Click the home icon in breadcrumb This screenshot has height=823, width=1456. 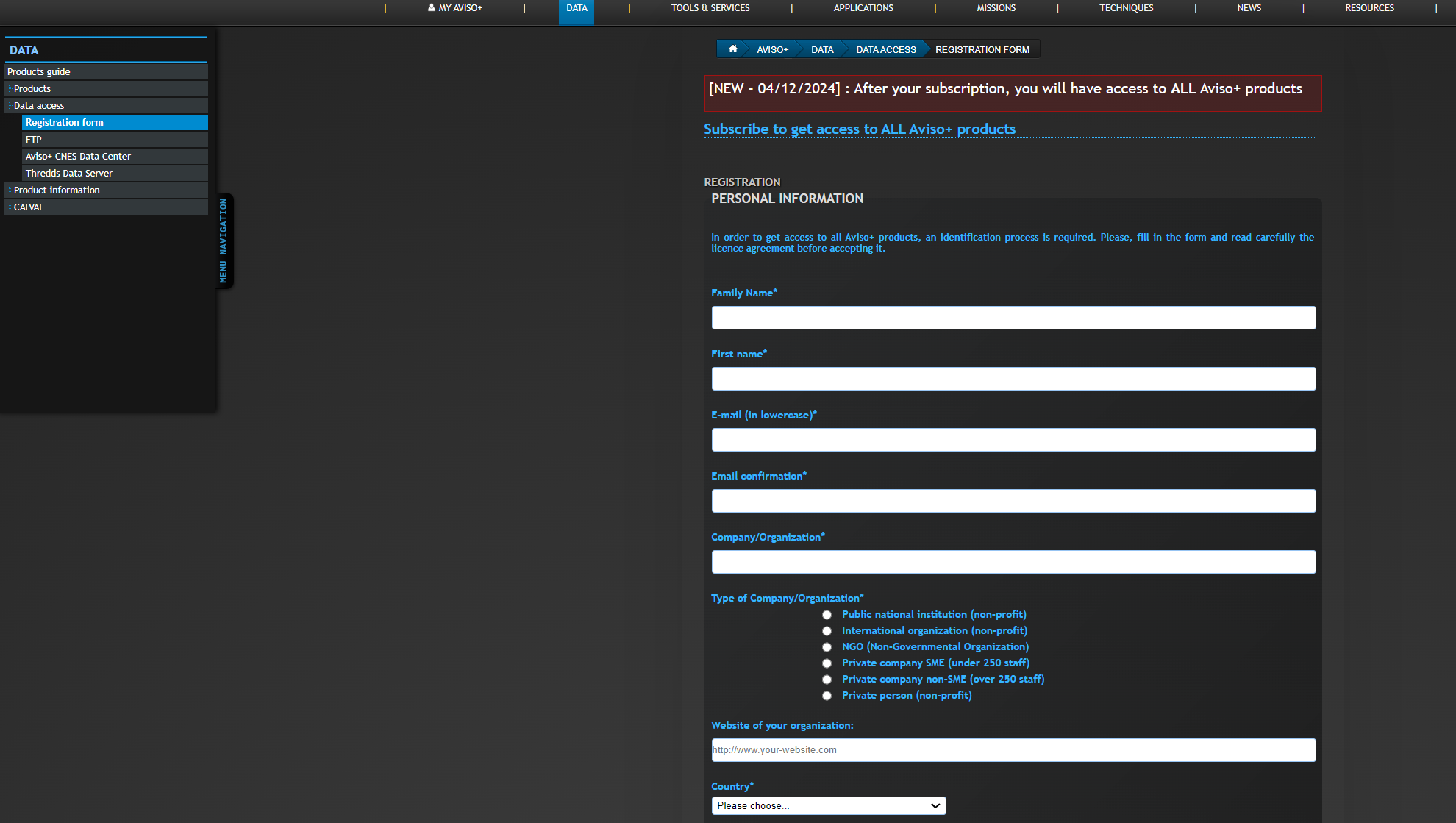pos(732,49)
